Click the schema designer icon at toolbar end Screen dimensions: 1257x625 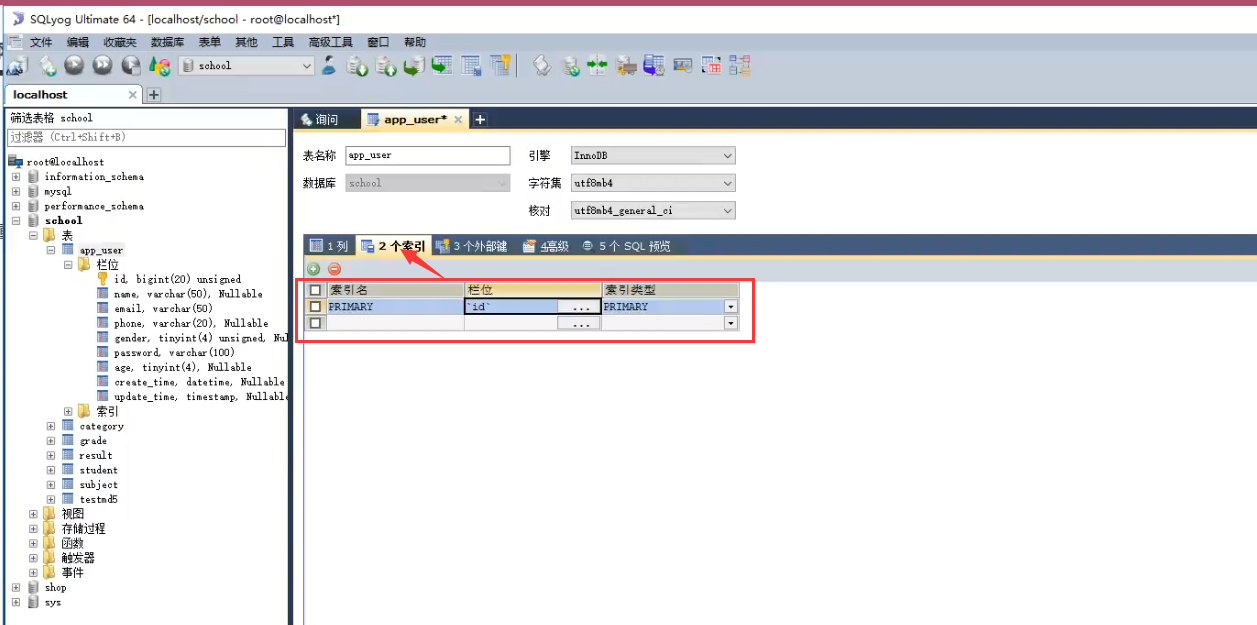coord(739,66)
